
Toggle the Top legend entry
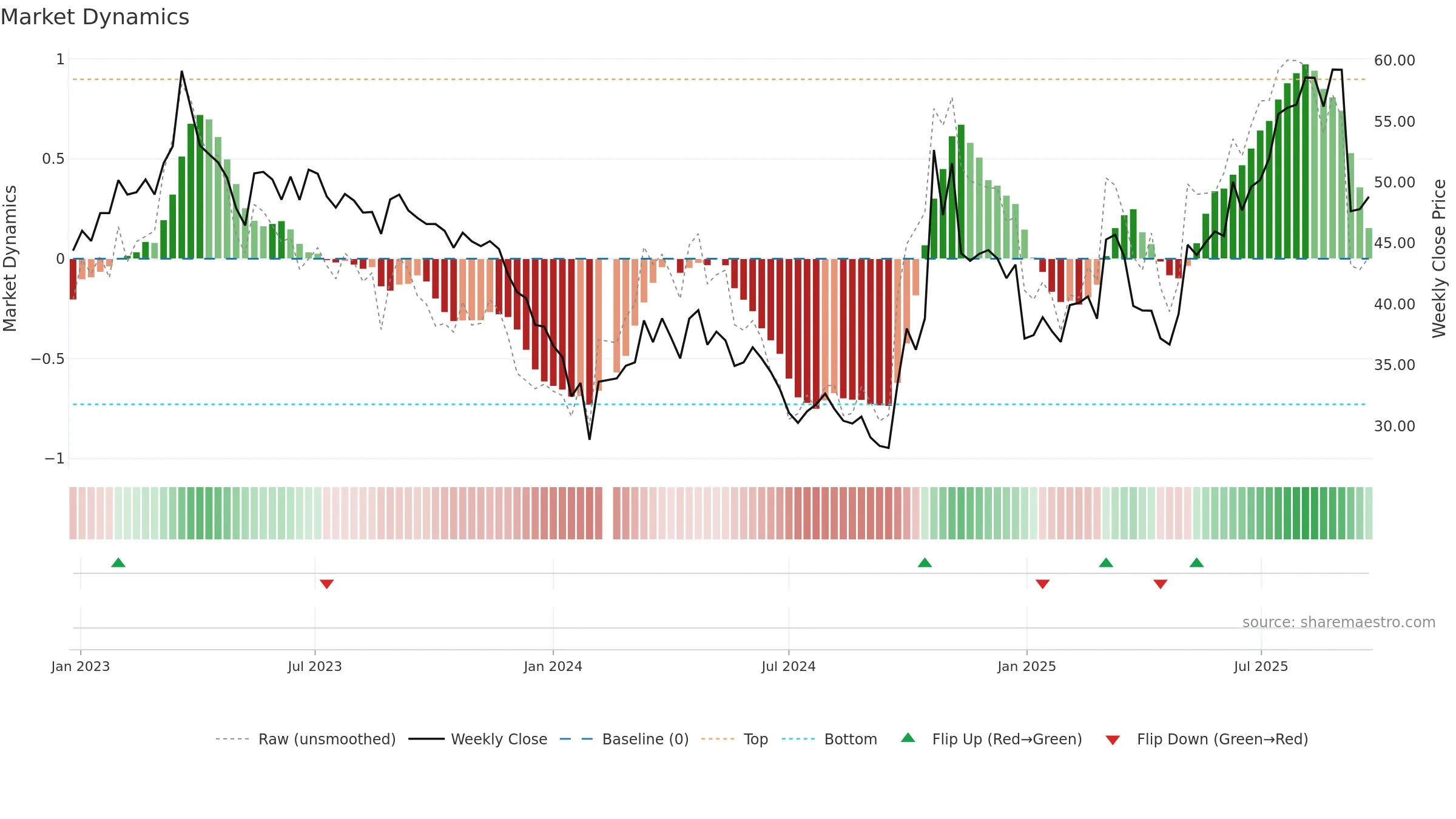(x=734, y=739)
